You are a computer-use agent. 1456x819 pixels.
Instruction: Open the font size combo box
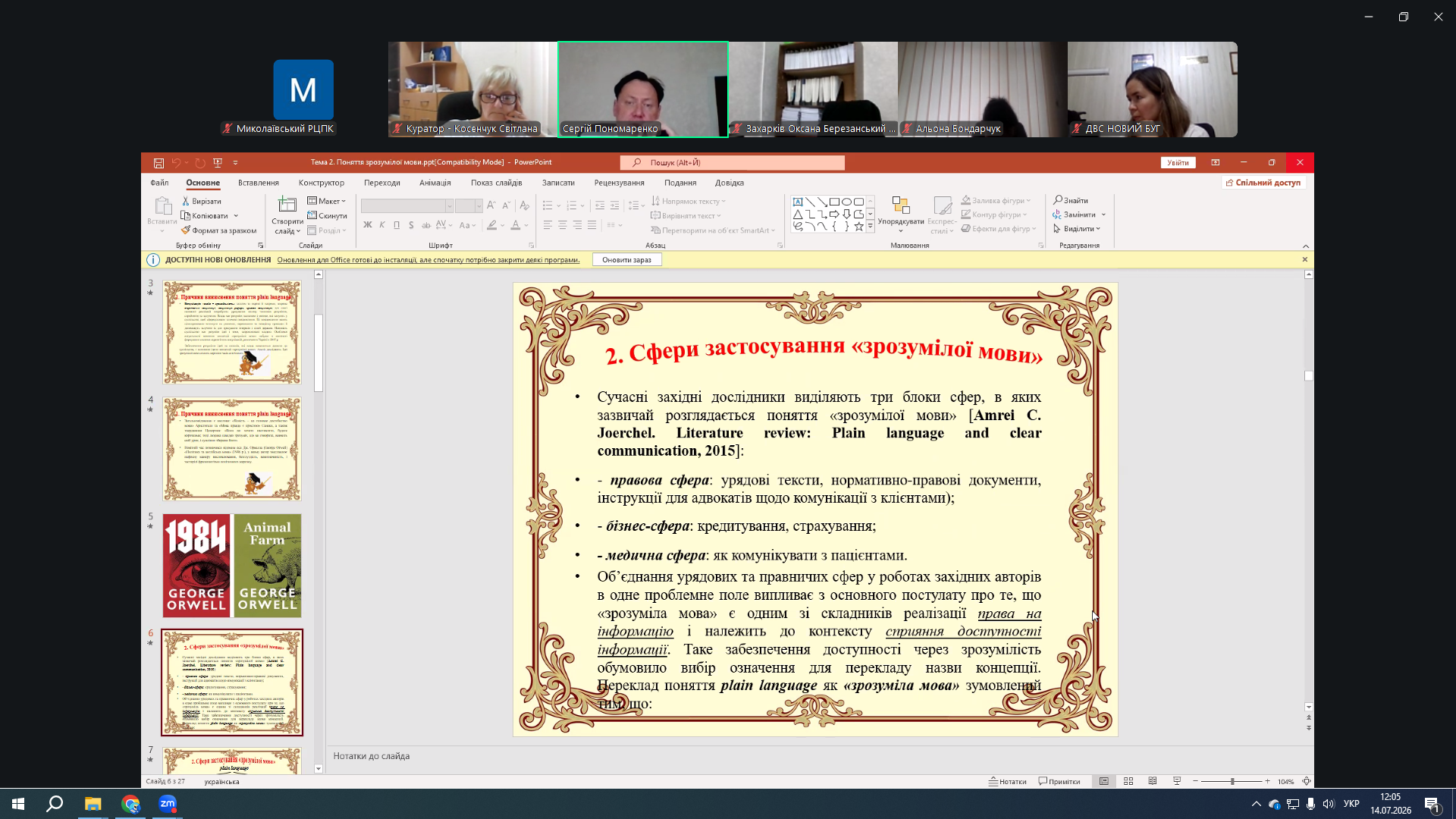coord(469,206)
